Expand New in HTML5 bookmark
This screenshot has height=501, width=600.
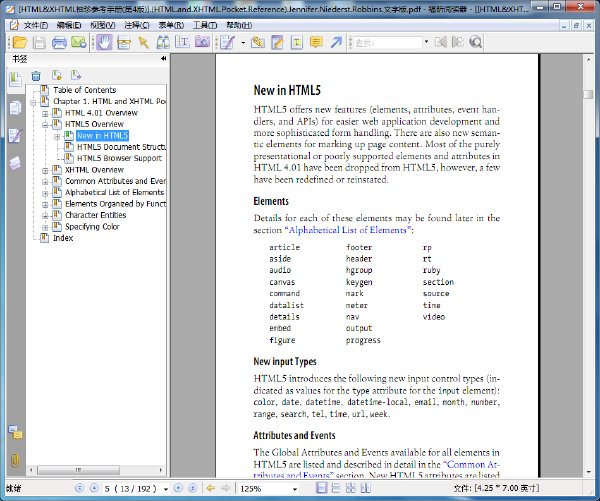[57, 136]
